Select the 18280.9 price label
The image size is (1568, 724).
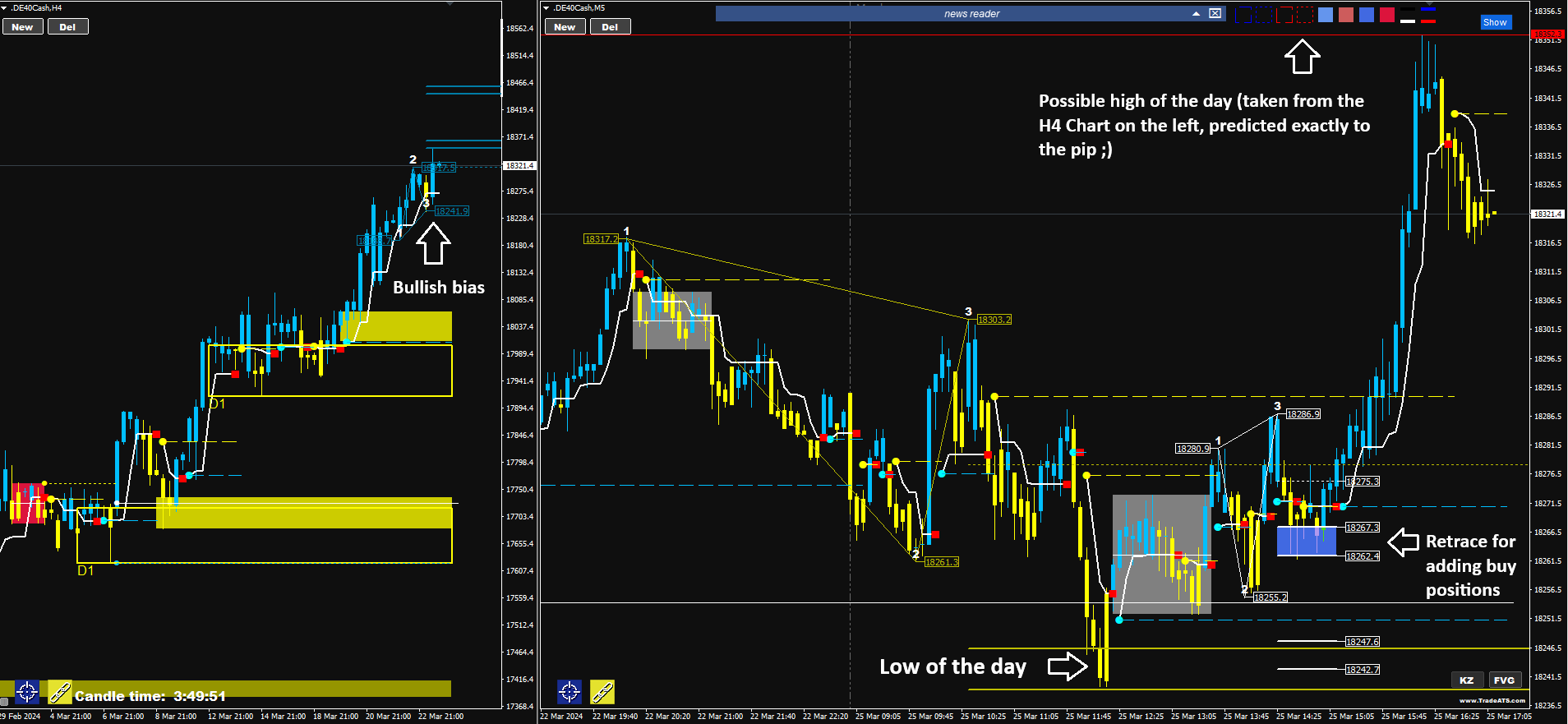[x=1193, y=449]
